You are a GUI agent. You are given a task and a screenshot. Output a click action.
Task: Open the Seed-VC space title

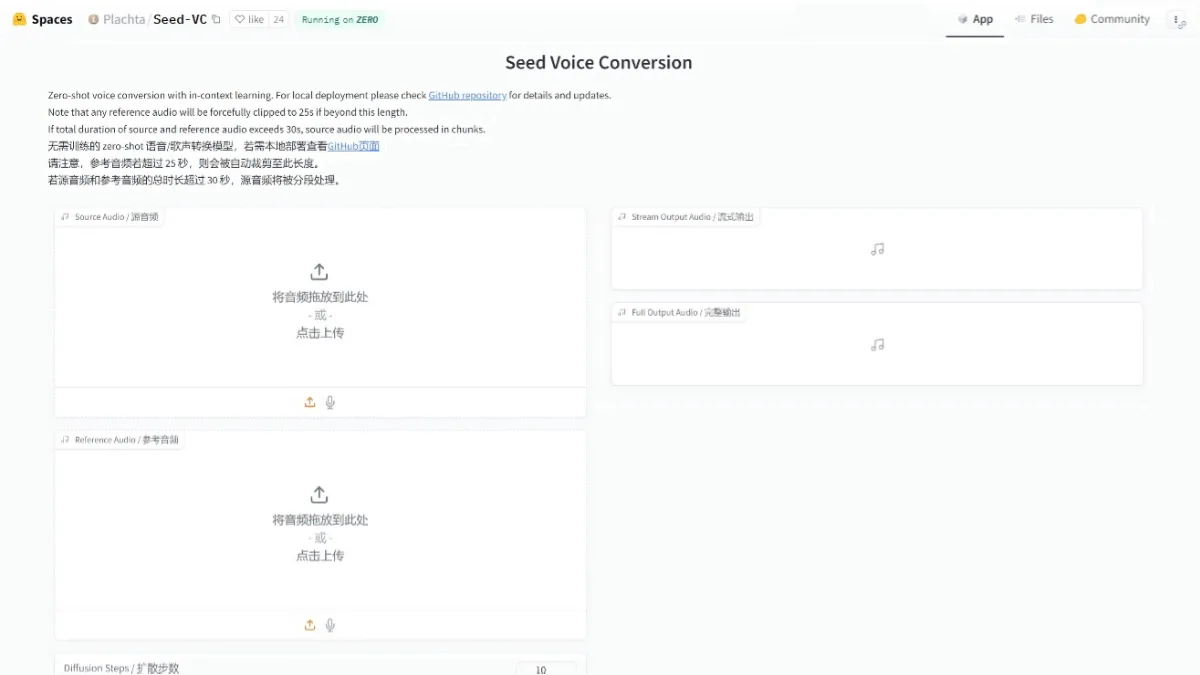click(x=180, y=19)
